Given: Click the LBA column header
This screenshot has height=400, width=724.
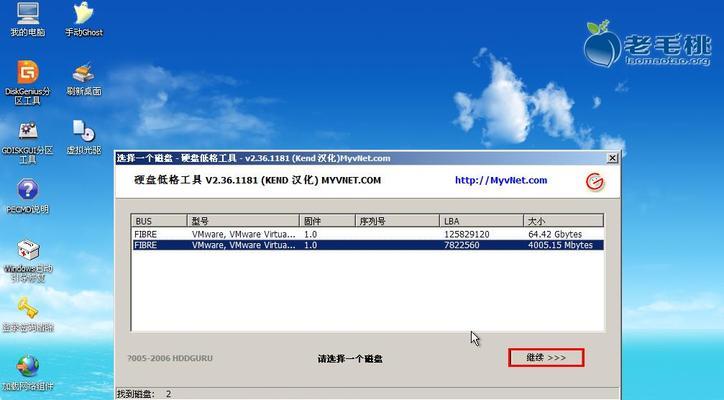Looking at the screenshot, I should click(x=481, y=221).
